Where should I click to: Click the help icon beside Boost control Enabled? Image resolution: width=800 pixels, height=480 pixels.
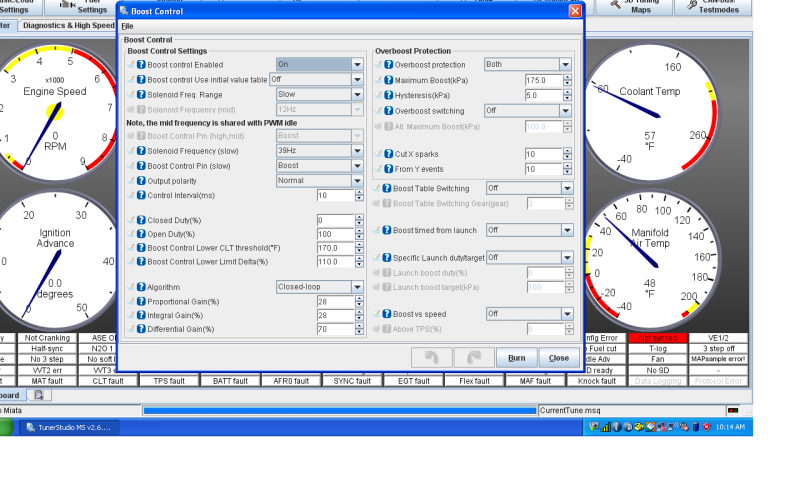point(141,64)
